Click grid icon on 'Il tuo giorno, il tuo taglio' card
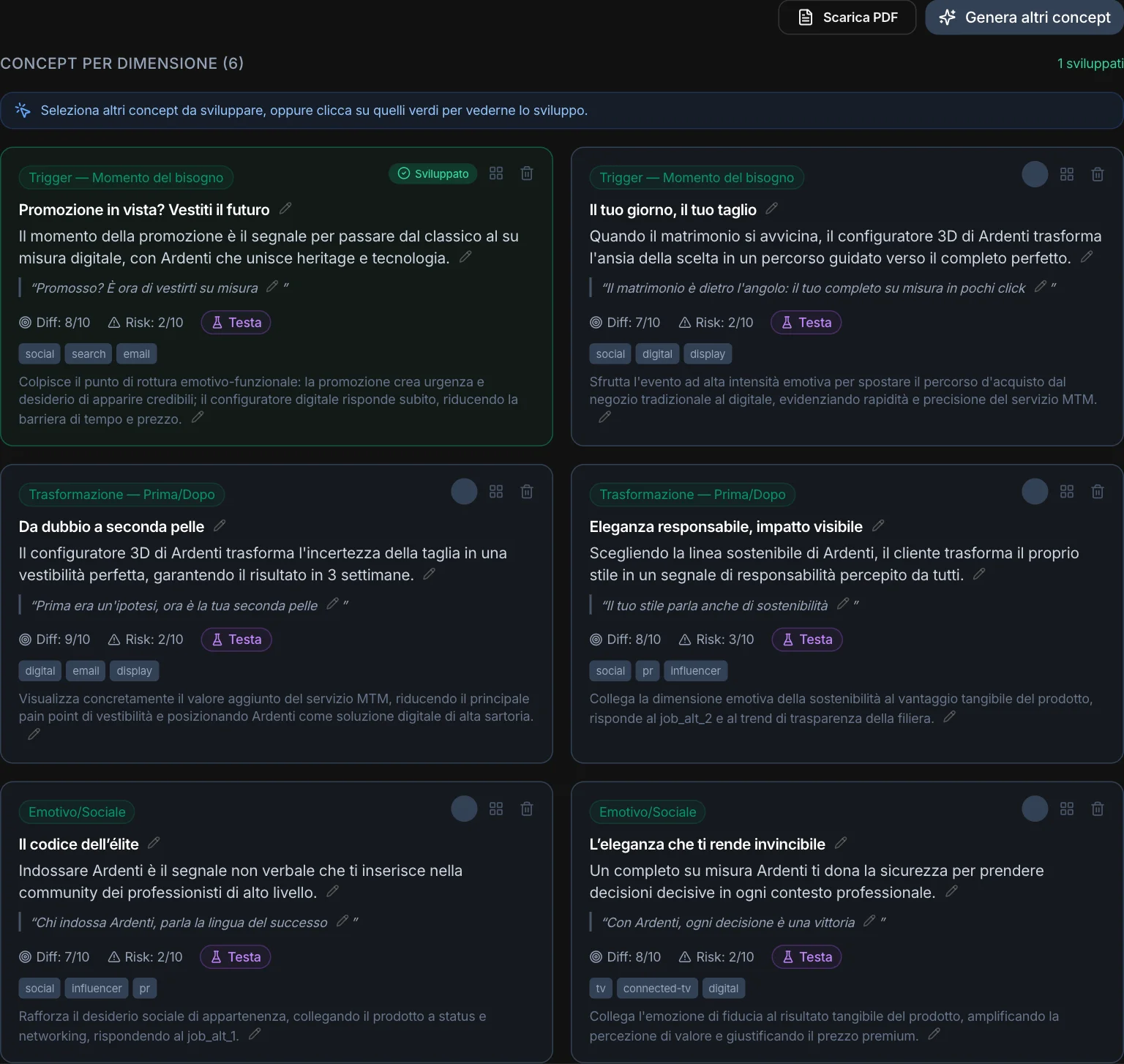Screen dimensions: 1124x1064 click(x=1067, y=174)
